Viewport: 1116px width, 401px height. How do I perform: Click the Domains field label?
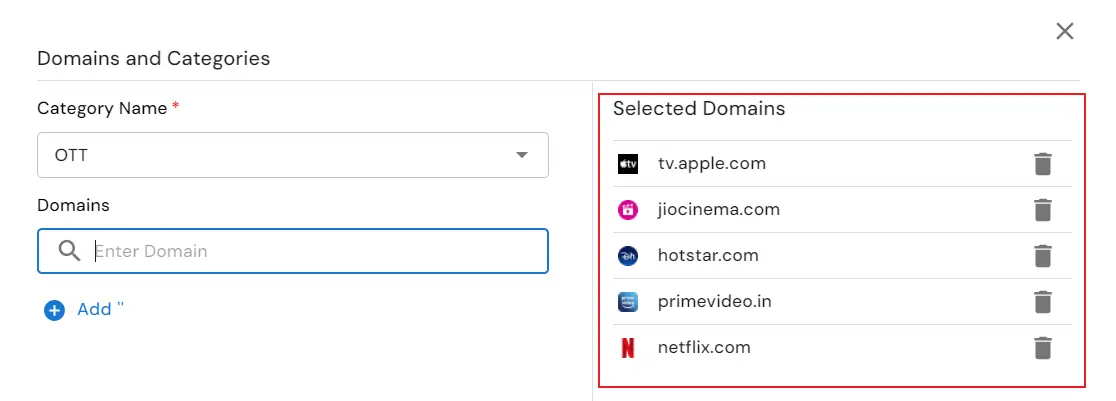(x=73, y=205)
